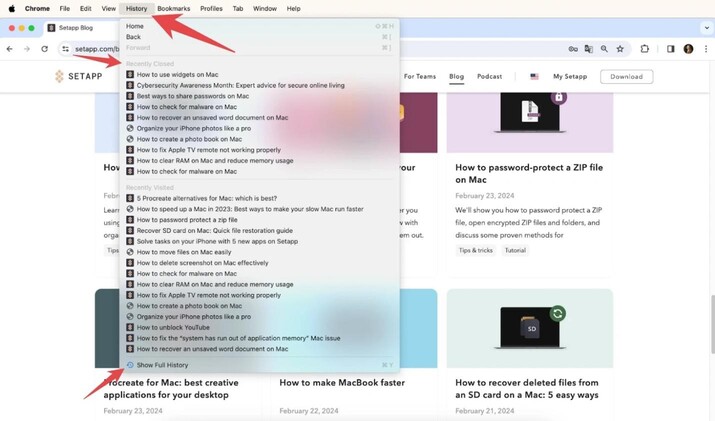Click the page vertical scrollbar

pyautogui.click(x=712, y=324)
